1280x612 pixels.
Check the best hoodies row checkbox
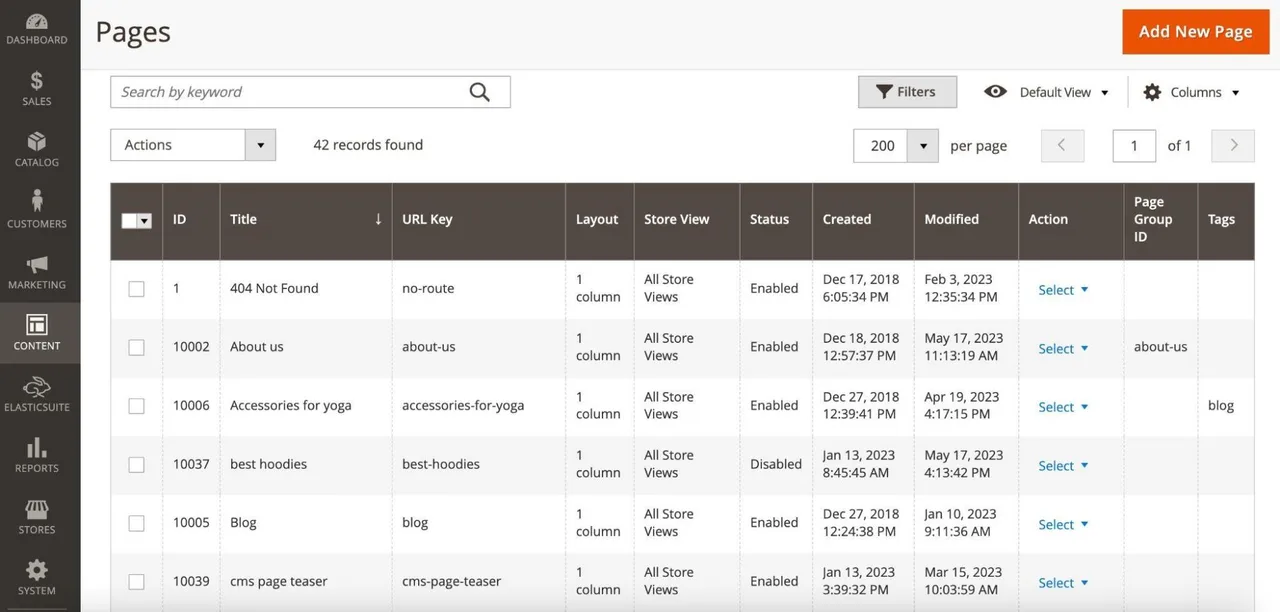[136, 465]
